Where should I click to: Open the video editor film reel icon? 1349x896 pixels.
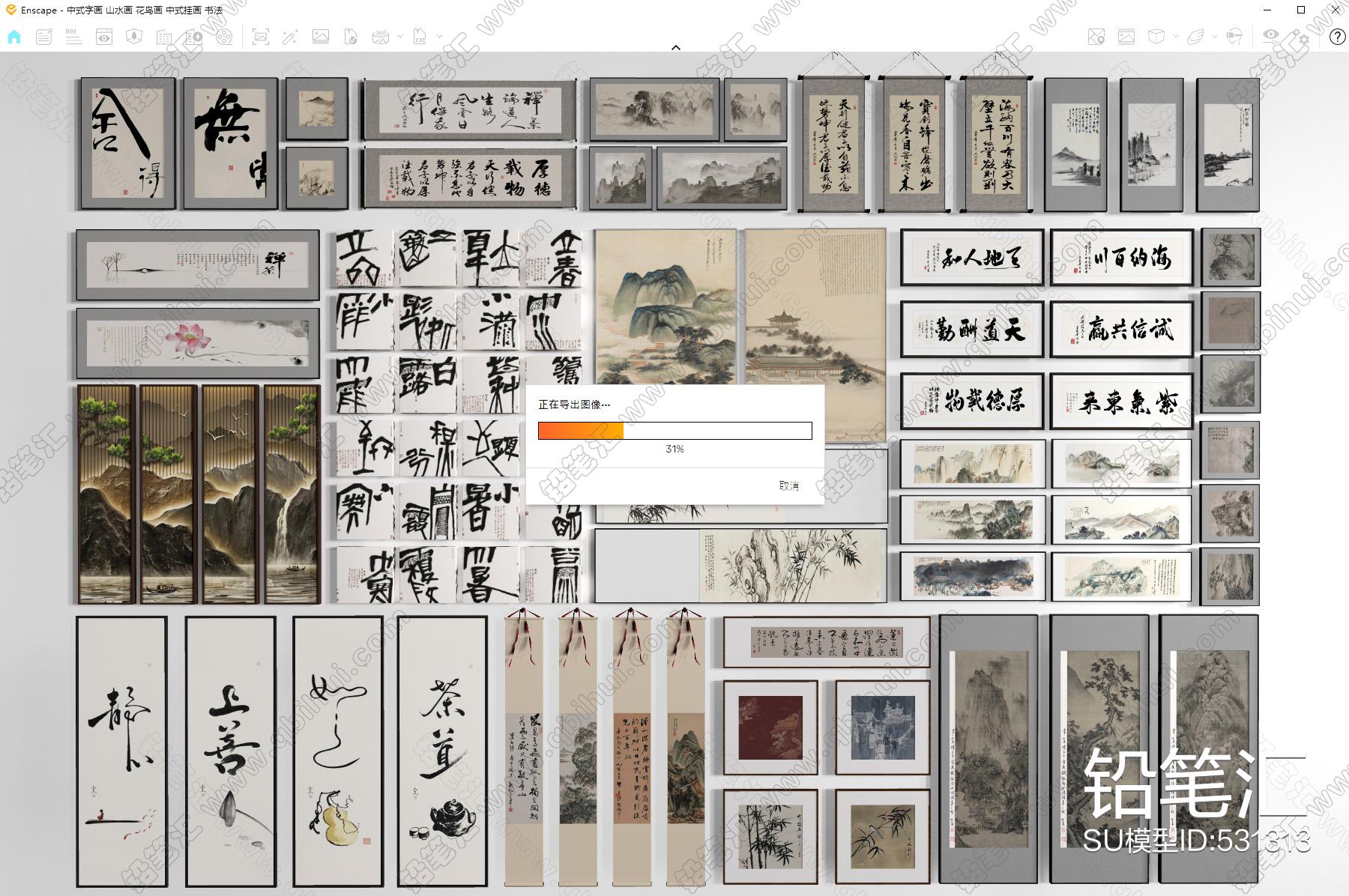[x=224, y=36]
